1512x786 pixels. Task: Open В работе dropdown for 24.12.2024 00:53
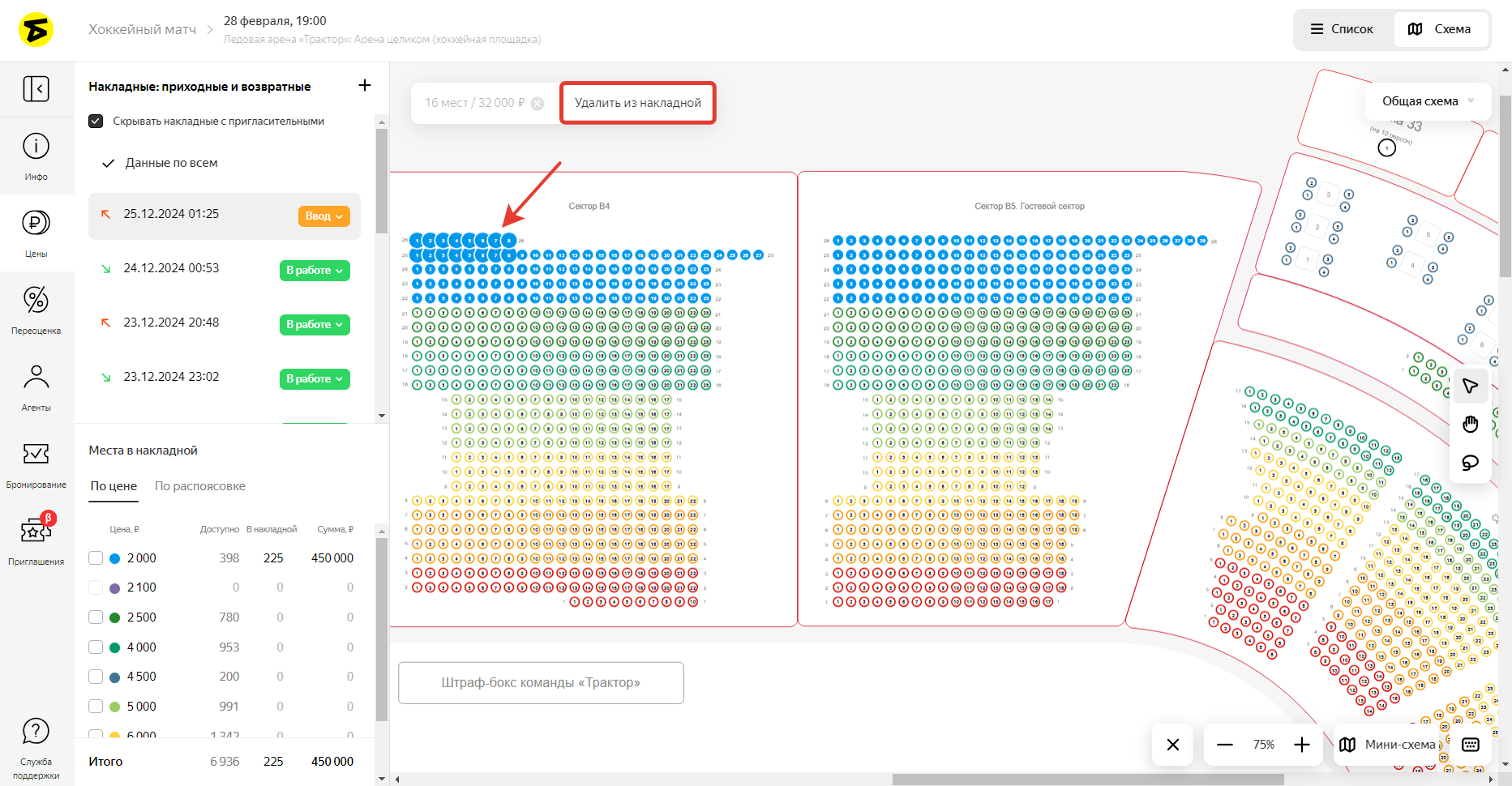click(x=315, y=271)
